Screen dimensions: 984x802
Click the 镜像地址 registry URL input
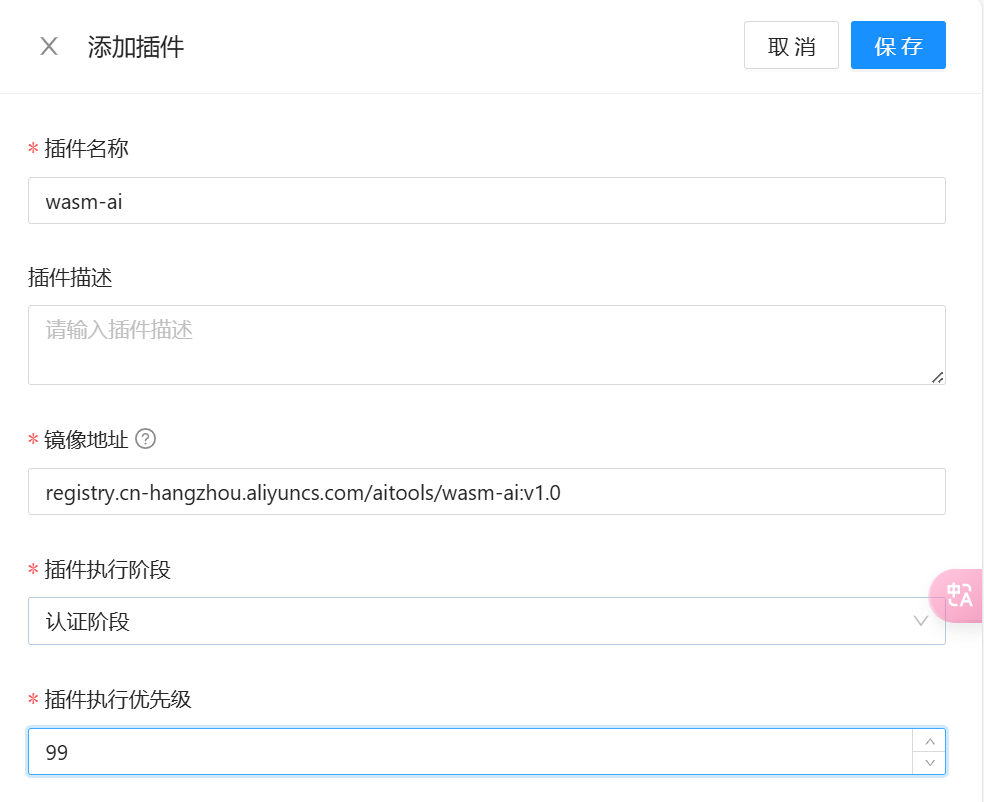[486, 492]
